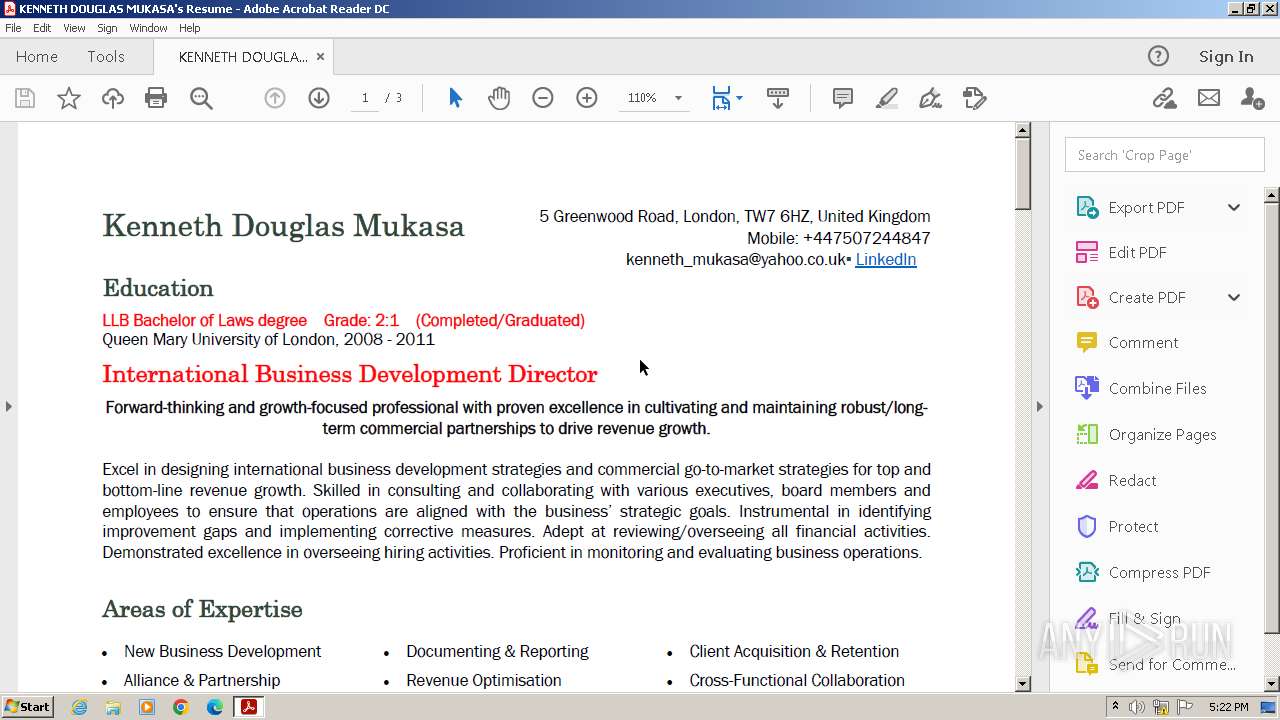Image resolution: width=1280 pixels, height=720 pixels.
Task: Open the Windows Start menu
Action: [x=28, y=706]
